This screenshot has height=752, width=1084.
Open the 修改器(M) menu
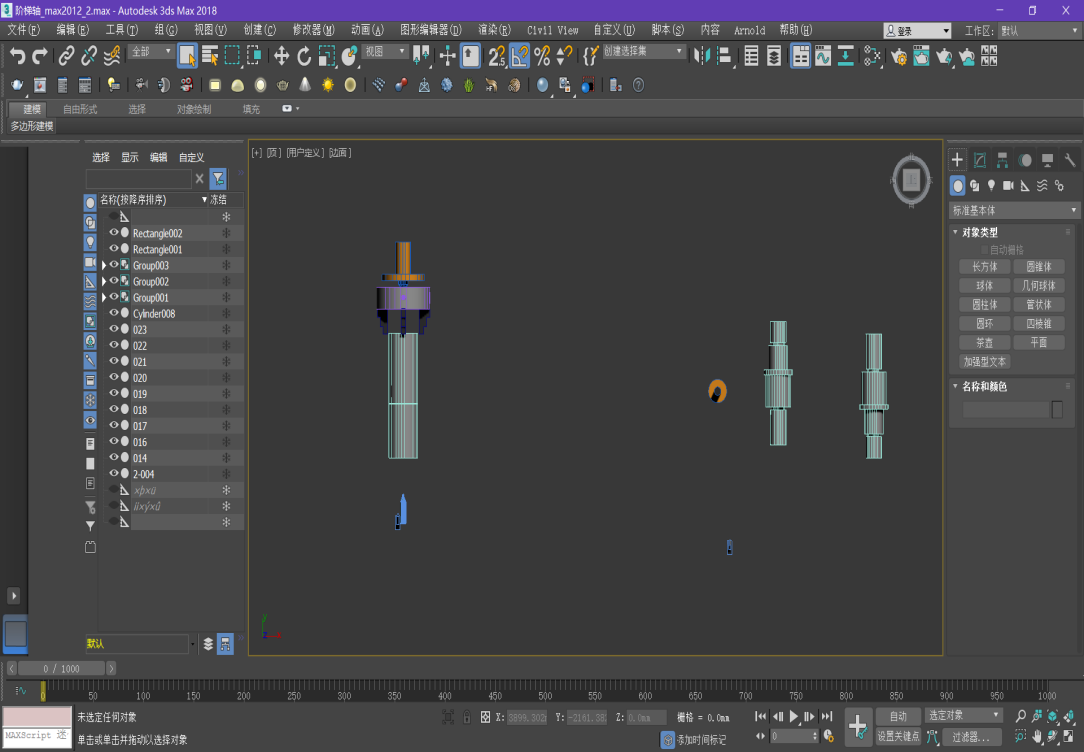(313, 30)
